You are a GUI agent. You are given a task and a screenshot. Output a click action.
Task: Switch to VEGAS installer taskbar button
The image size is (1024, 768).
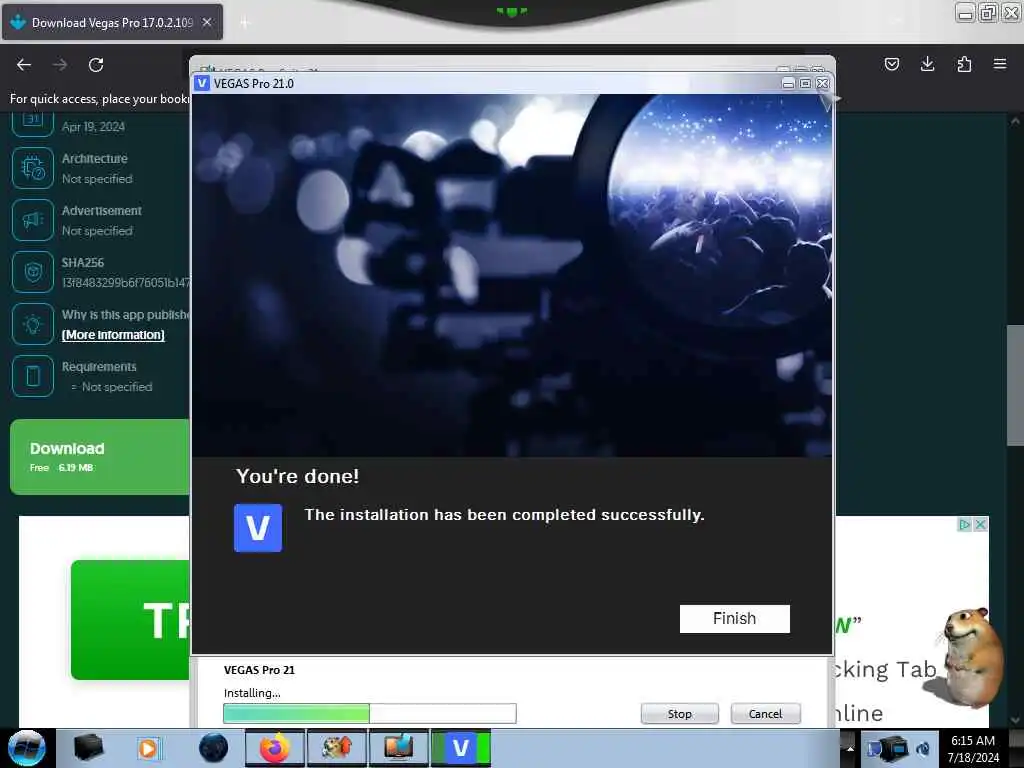coord(460,748)
